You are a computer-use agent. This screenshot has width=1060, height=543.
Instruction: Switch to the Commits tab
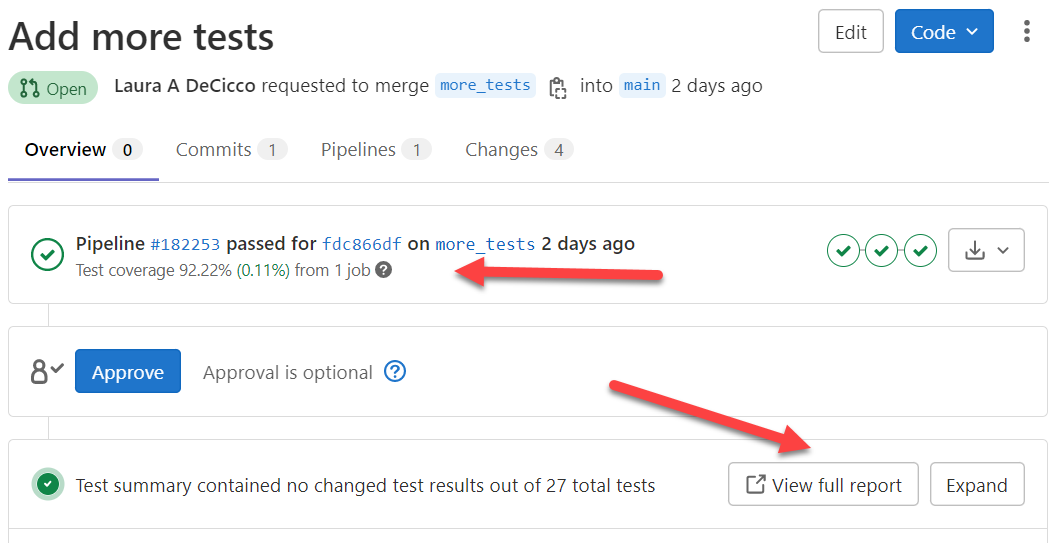click(x=230, y=150)
